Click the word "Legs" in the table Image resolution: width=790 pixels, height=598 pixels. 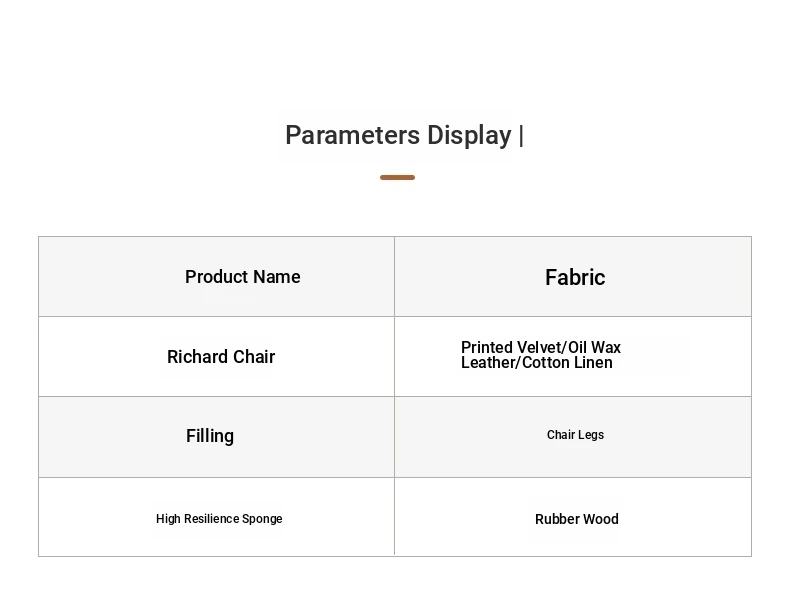590,435
